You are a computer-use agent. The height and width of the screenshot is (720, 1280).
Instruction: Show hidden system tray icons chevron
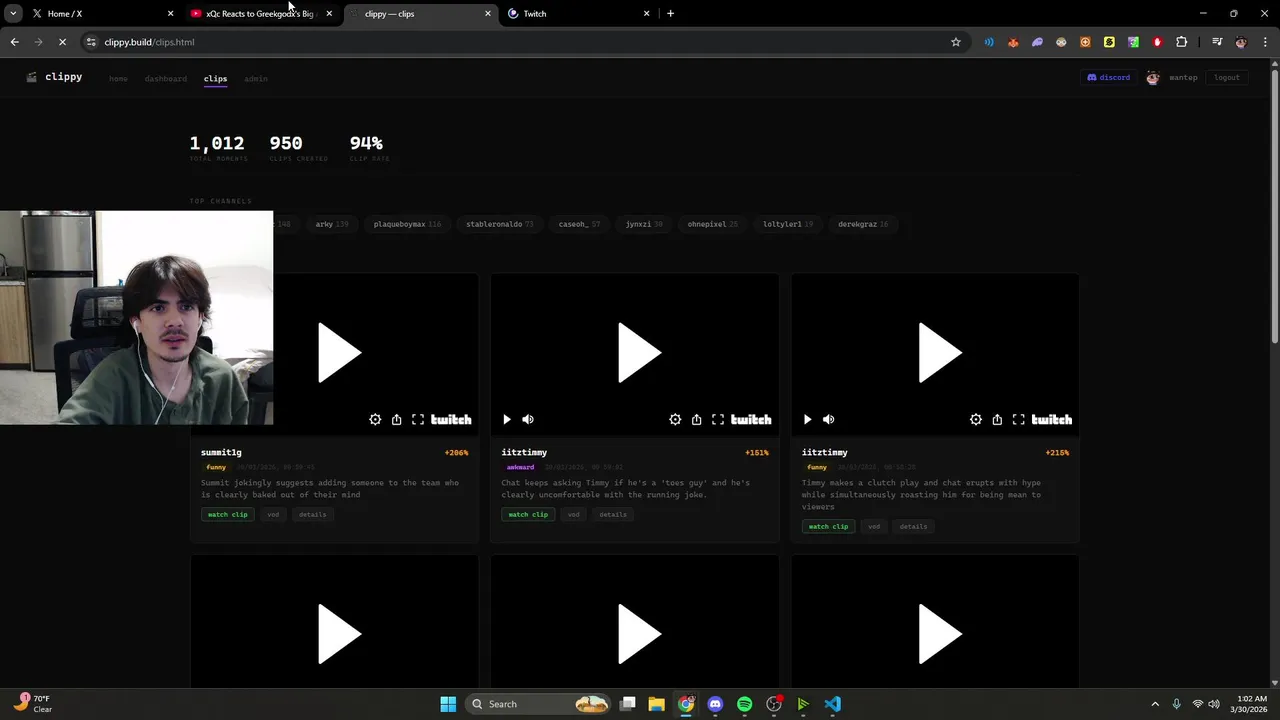click(1155, 704)
